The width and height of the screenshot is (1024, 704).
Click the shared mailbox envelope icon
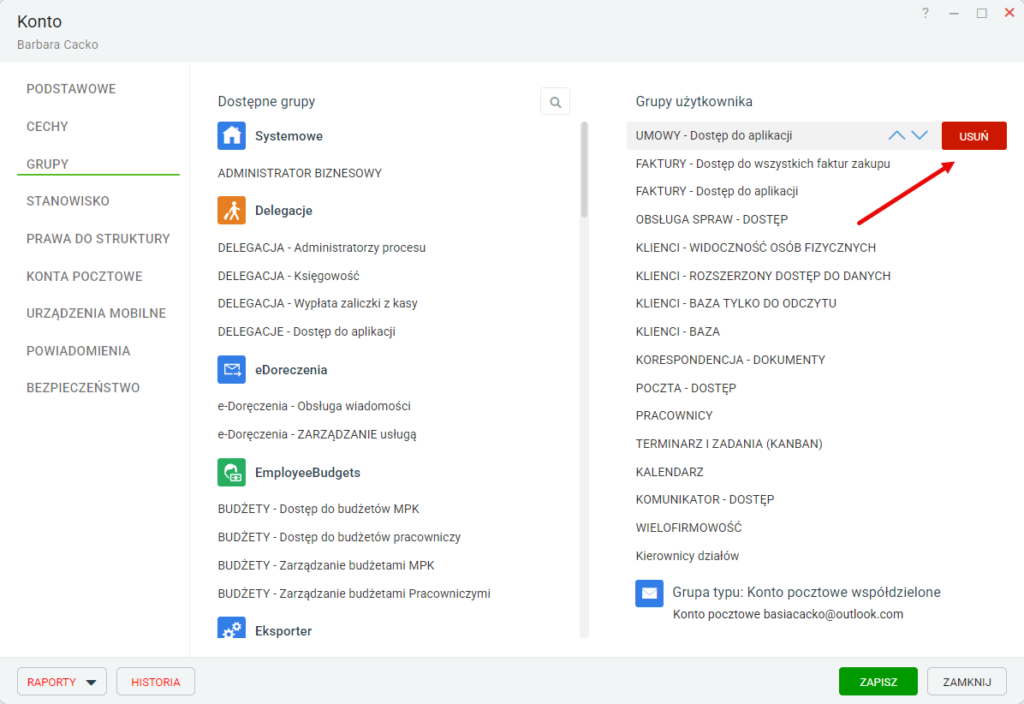point(649,593)
